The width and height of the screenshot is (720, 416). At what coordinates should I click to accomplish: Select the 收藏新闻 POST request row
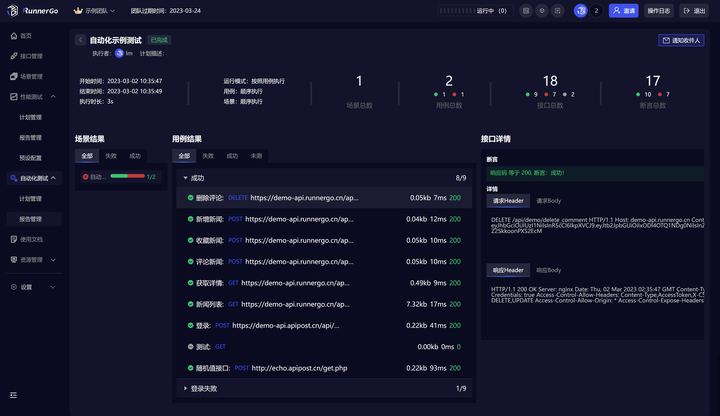(x=324, y=240)
